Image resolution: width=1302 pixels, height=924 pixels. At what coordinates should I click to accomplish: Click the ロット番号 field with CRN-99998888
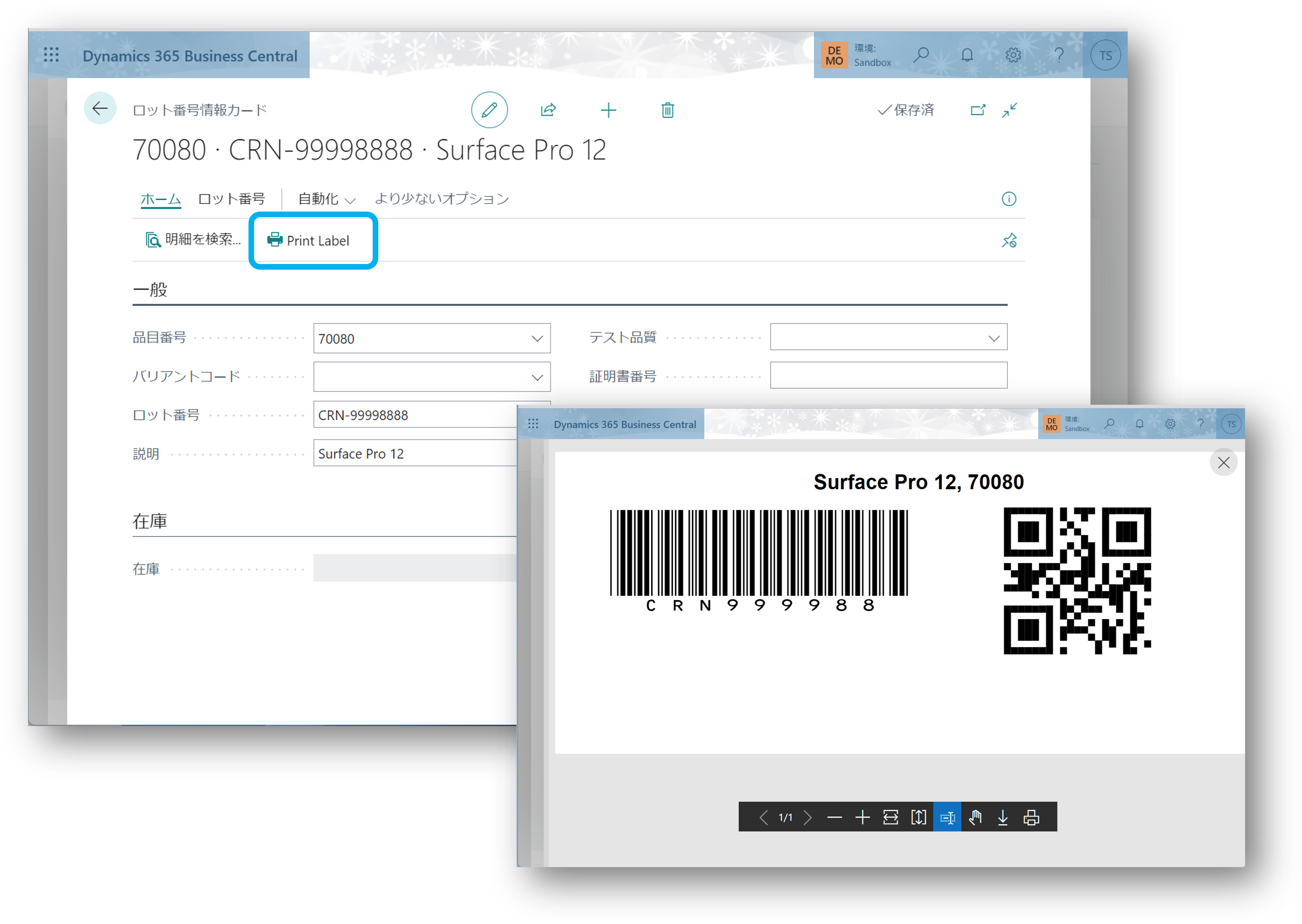click(416, 415)
